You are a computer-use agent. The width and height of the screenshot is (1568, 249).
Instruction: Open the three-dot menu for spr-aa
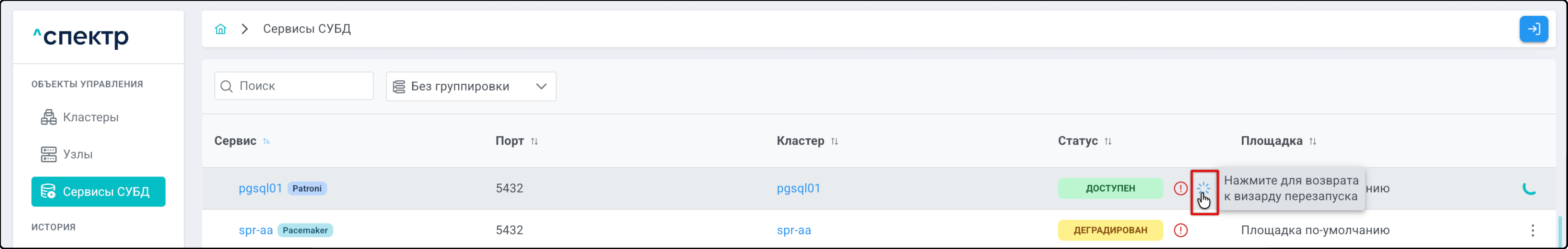click(1532, 230)
